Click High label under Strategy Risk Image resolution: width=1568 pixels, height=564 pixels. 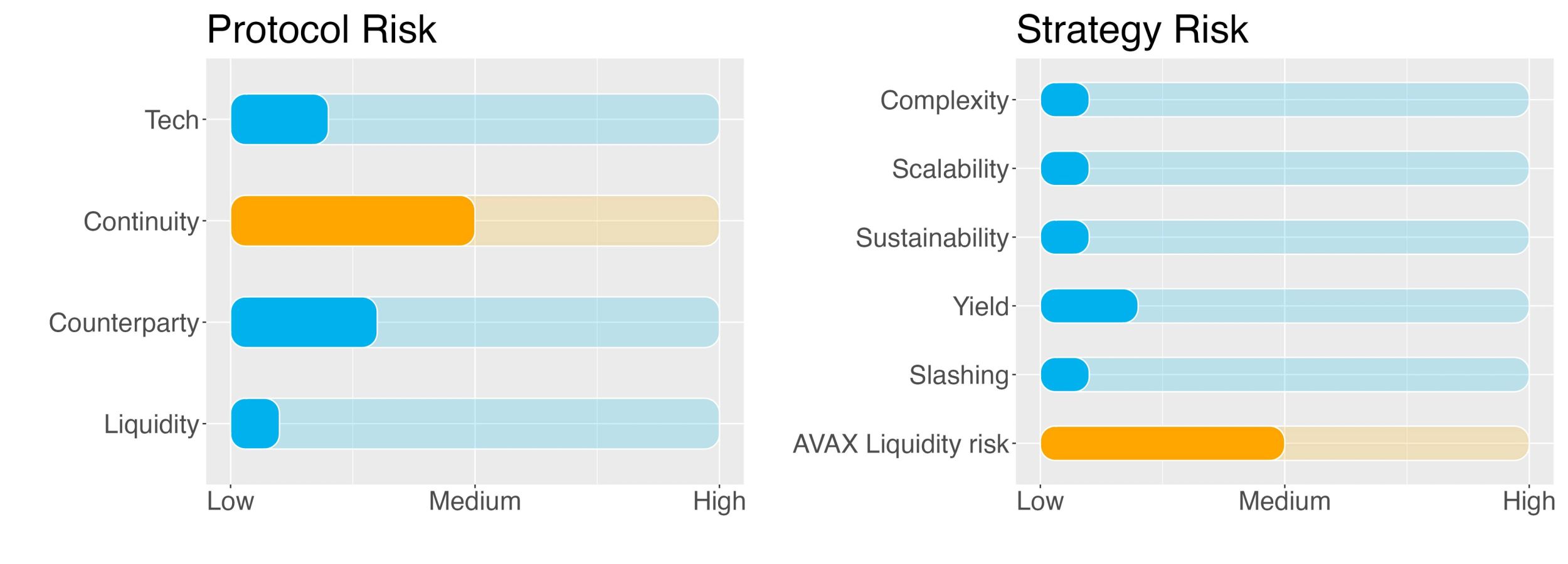point(1528,502)
